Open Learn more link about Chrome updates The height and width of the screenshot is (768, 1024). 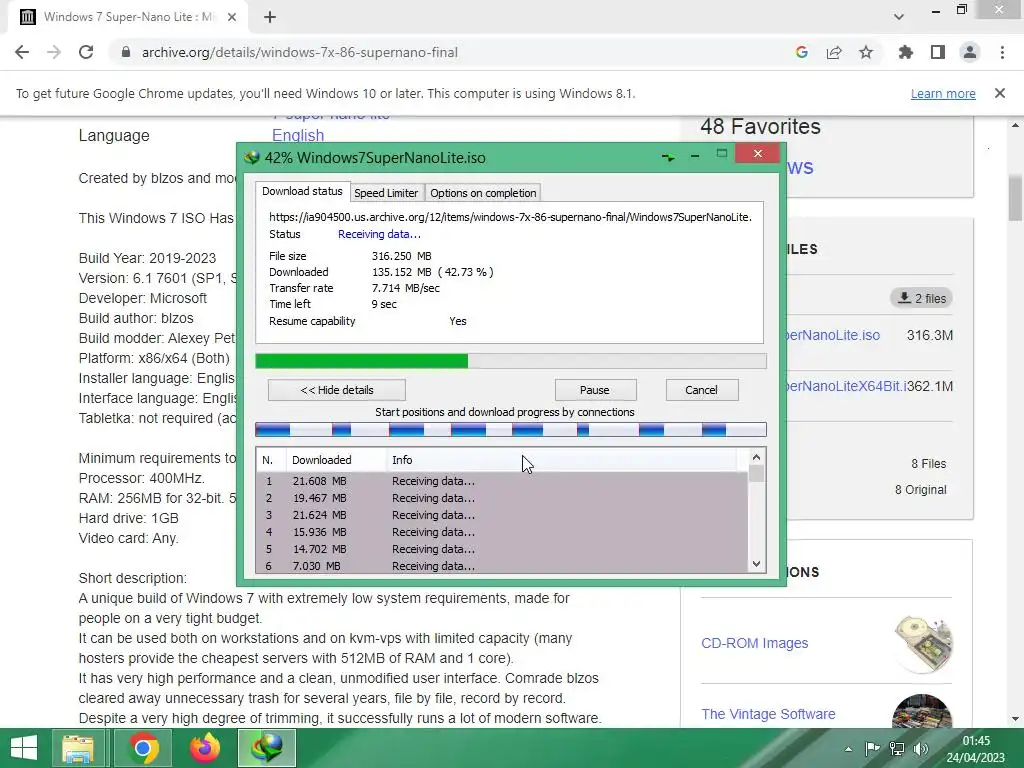[x=943, y=93]
